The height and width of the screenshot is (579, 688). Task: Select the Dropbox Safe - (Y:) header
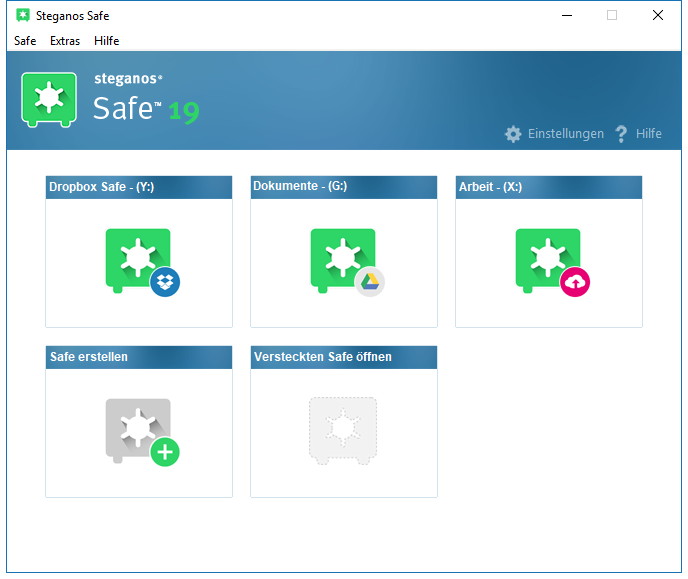click(x=139, y=187)
